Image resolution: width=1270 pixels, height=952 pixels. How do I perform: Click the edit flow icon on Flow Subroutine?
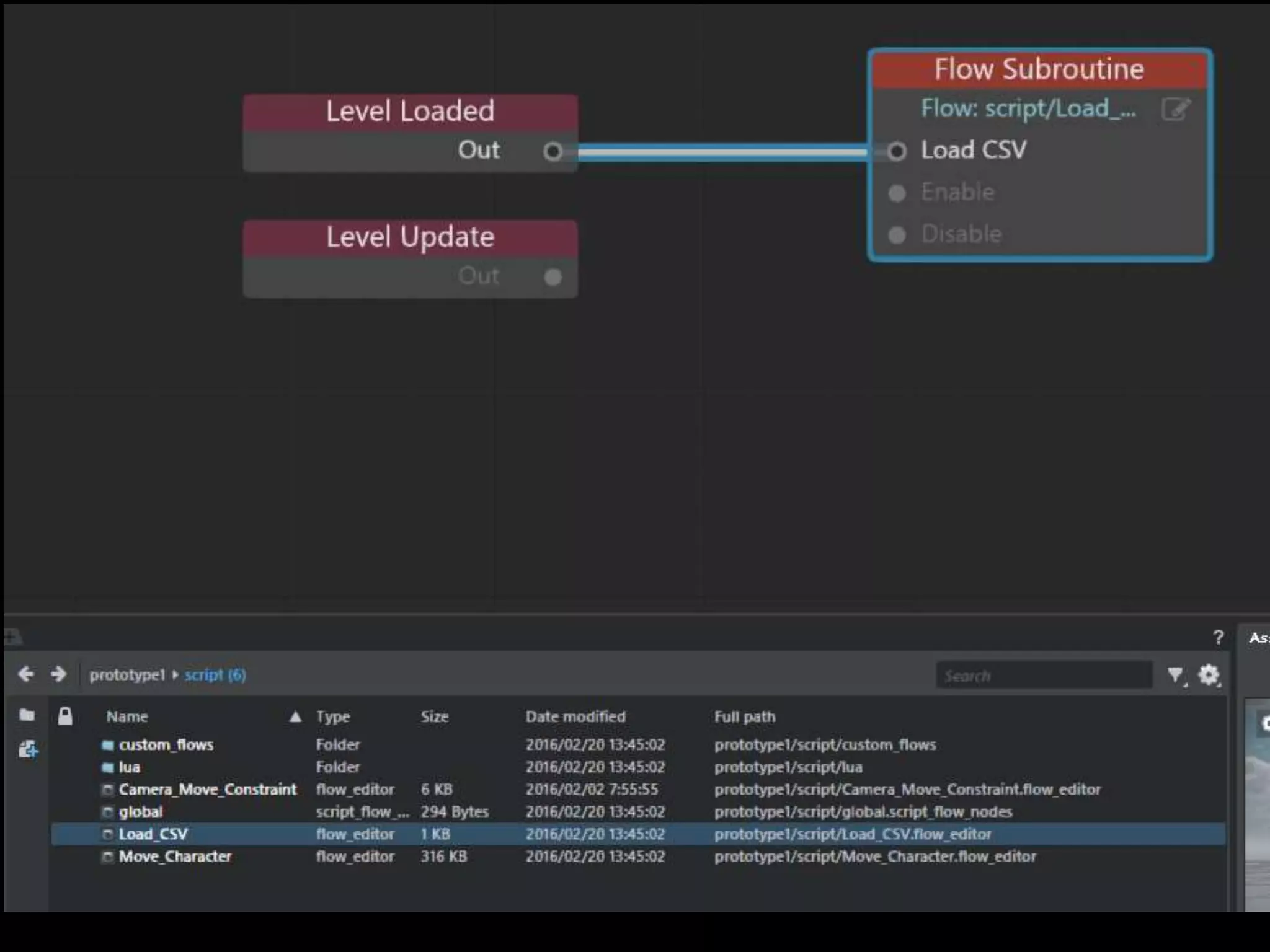tap(1175, 110)
